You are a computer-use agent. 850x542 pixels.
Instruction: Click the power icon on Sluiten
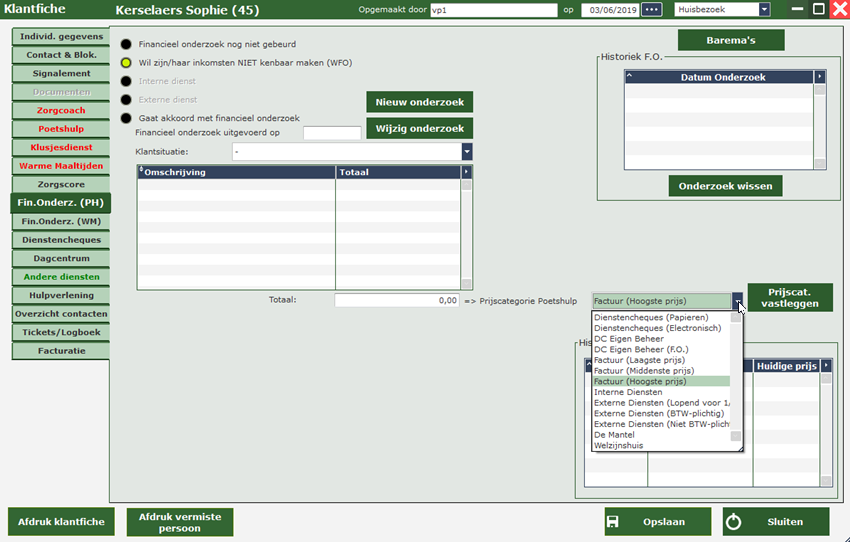tap(733, 522)
